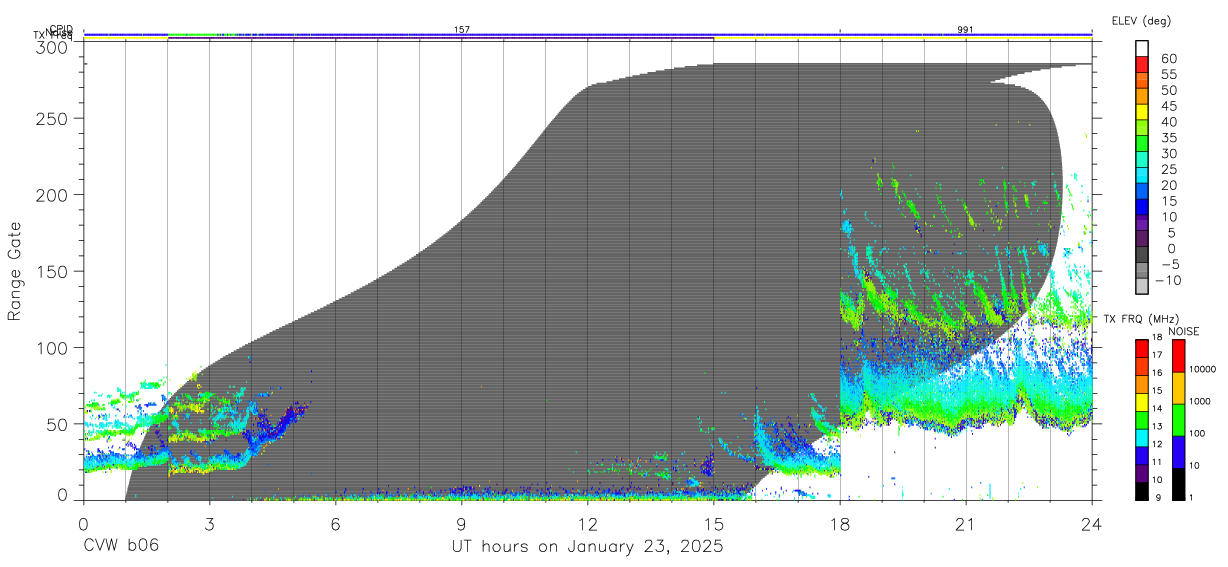The height and width of the screenshot is (567, 1228).
Task: Click the green block of the NOISE scale
Action: 1179,420
